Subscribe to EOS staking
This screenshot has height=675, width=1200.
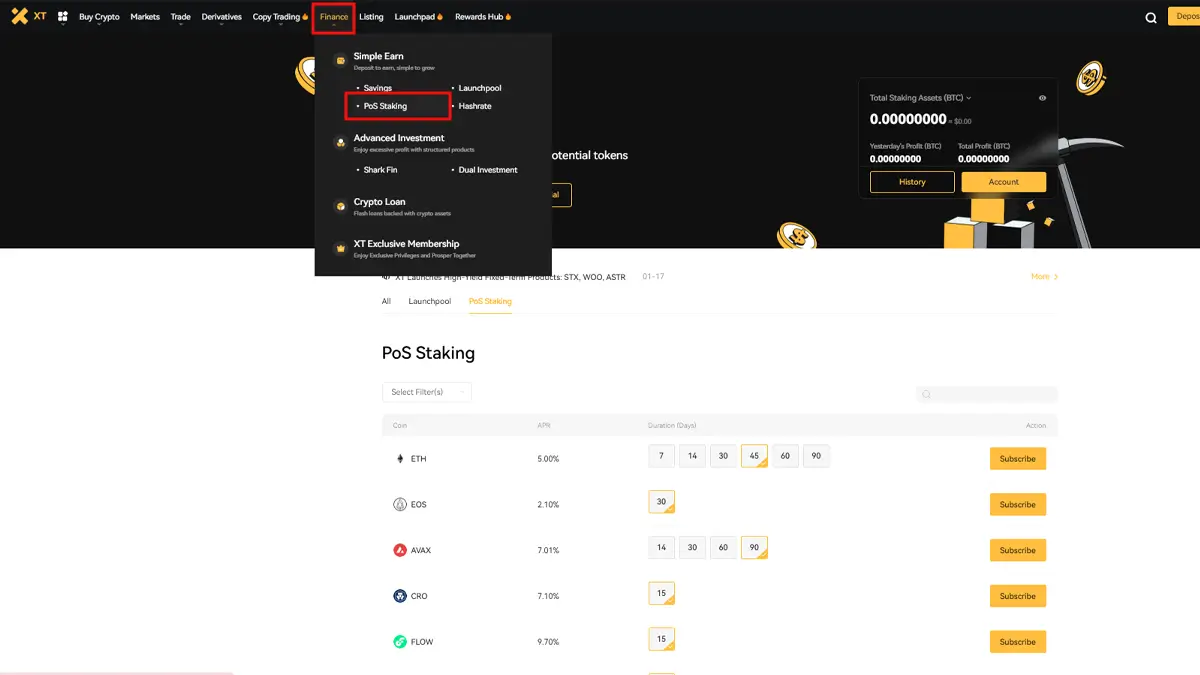click(x=1018, y=504)
